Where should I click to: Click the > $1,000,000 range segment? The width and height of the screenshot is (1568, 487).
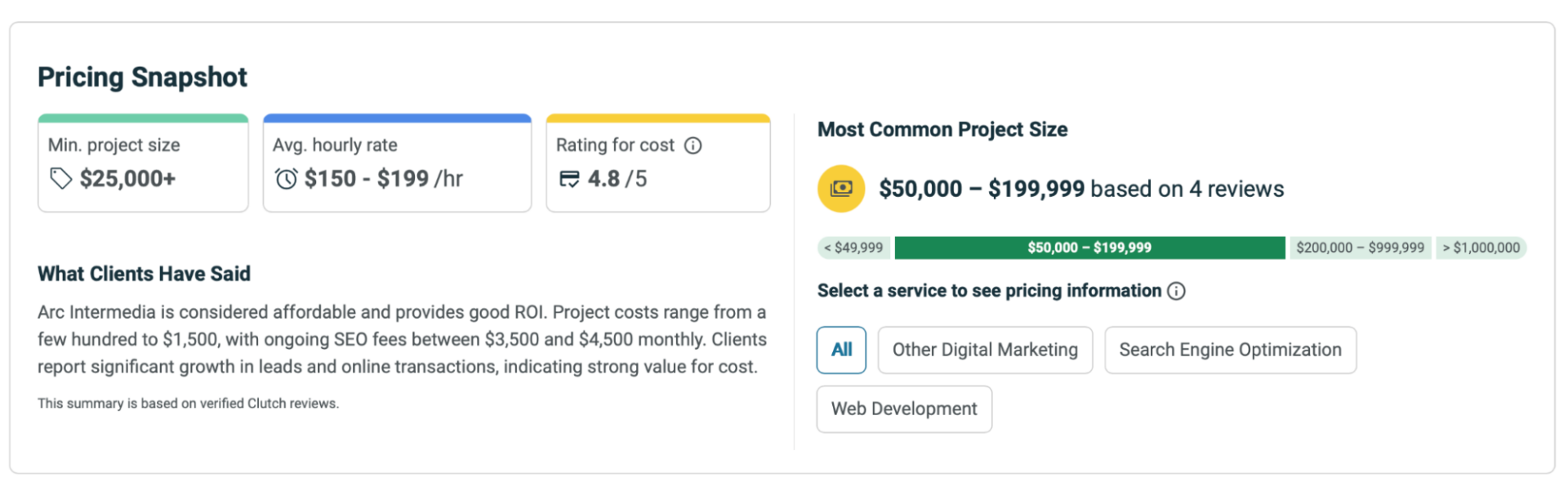click(x=1481, y=248)
